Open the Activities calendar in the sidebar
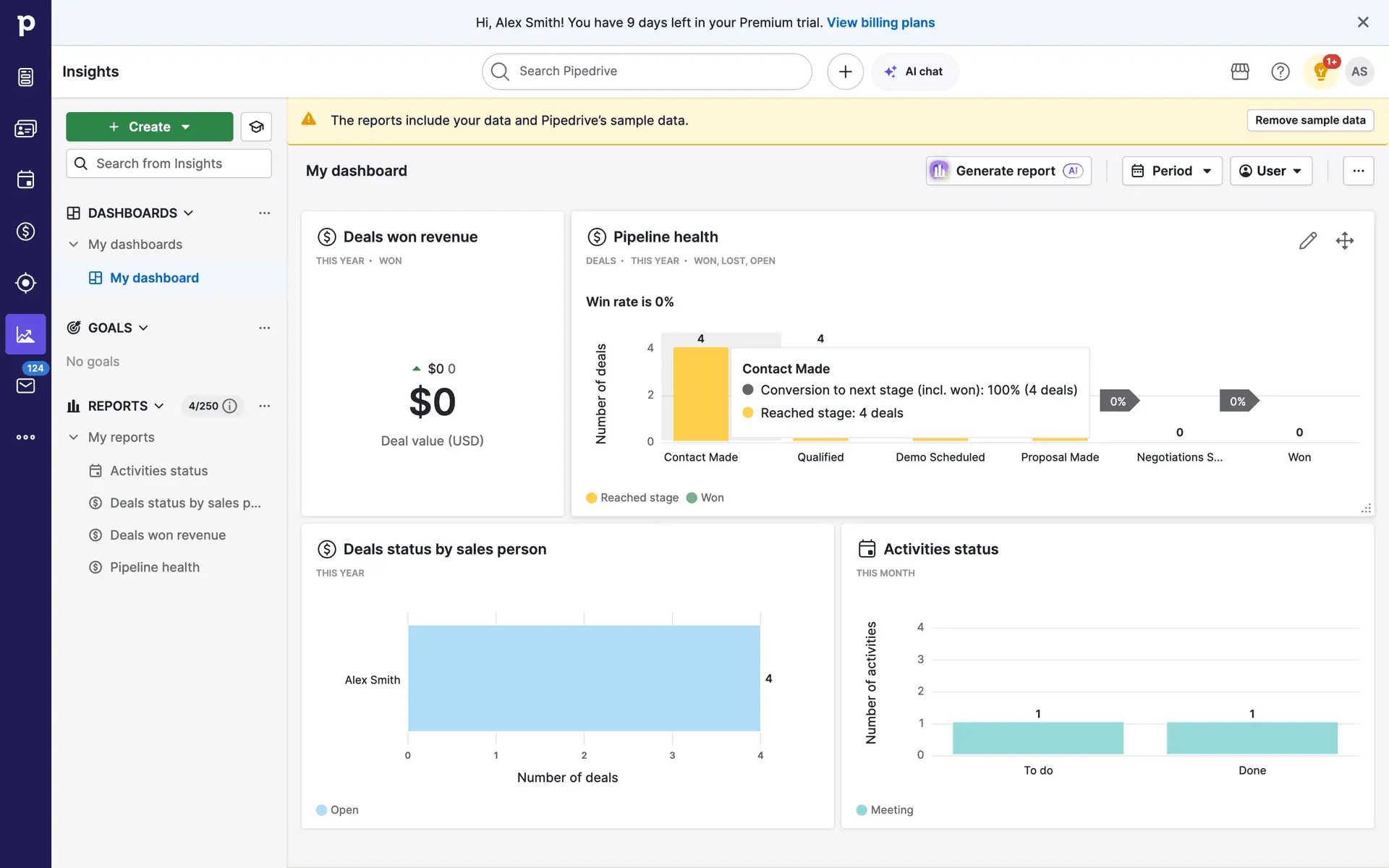Screen dimensions: 1389x868 click(25, 179)
